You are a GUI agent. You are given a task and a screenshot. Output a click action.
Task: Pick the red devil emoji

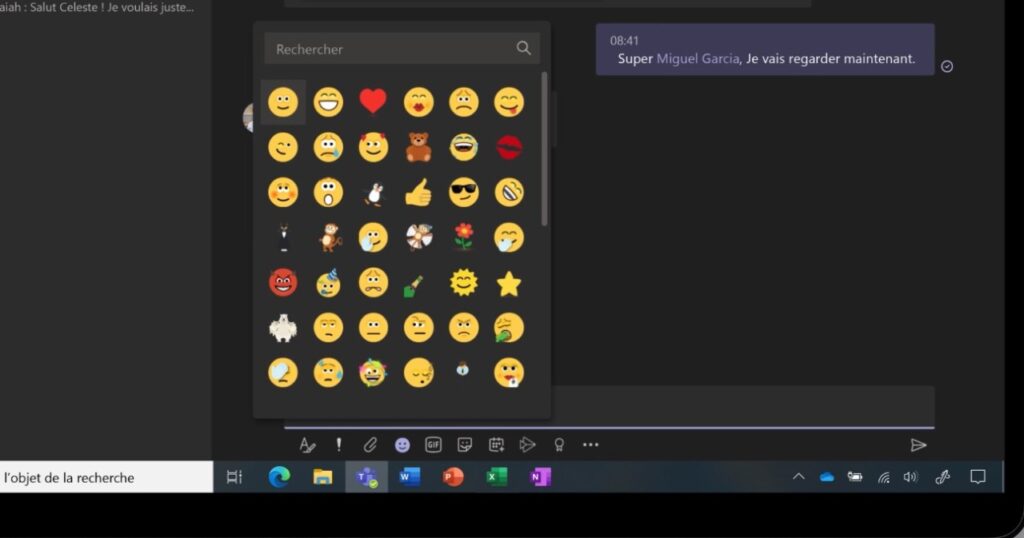coord(283,283)
